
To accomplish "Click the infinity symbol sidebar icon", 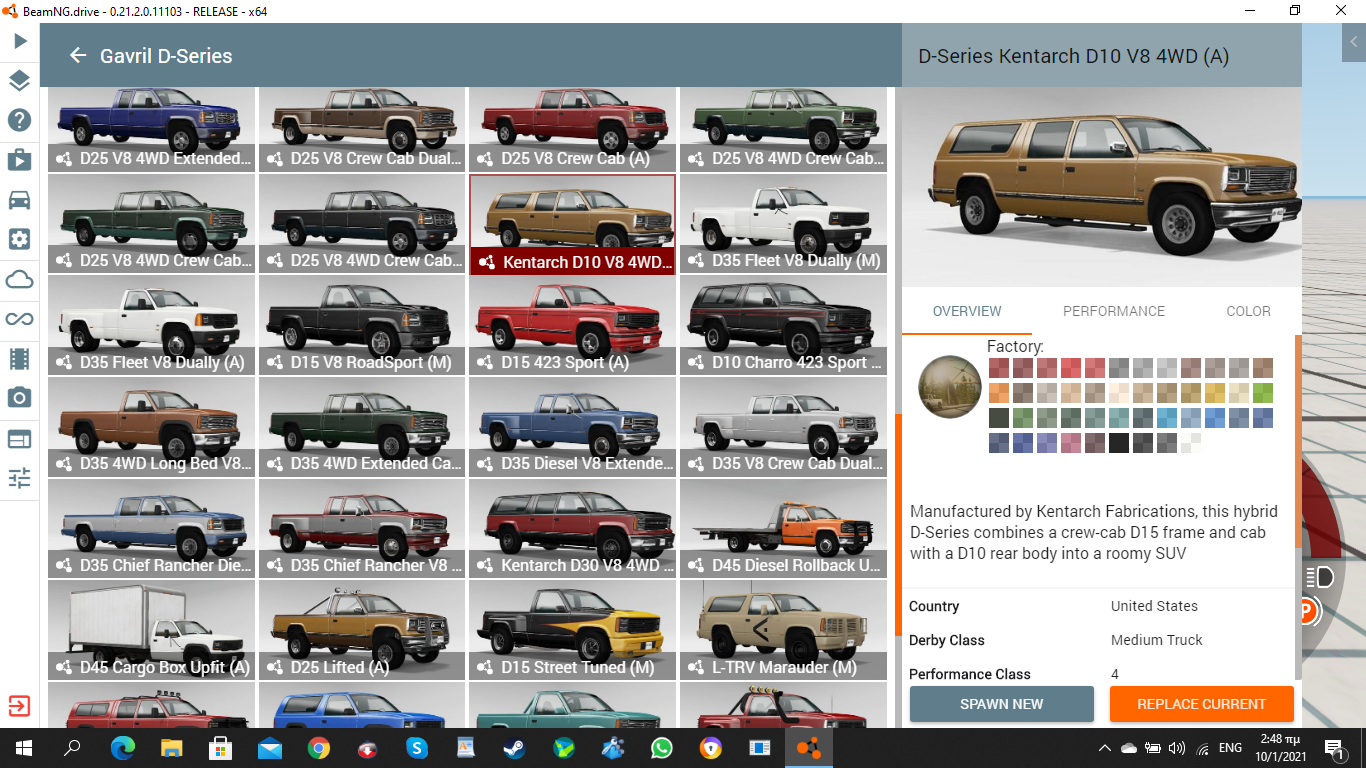I will (x=20, y=319).
